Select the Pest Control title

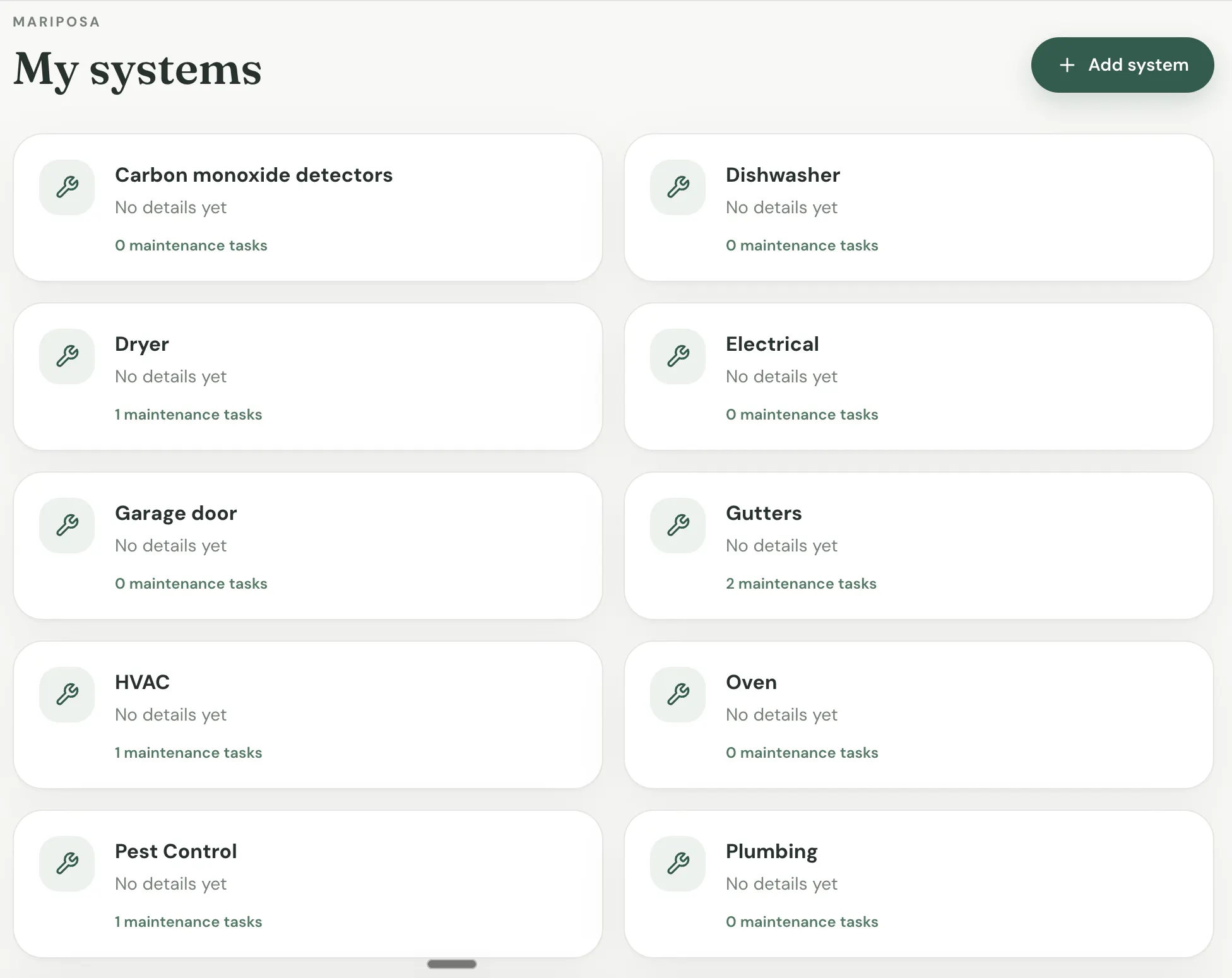176,851
